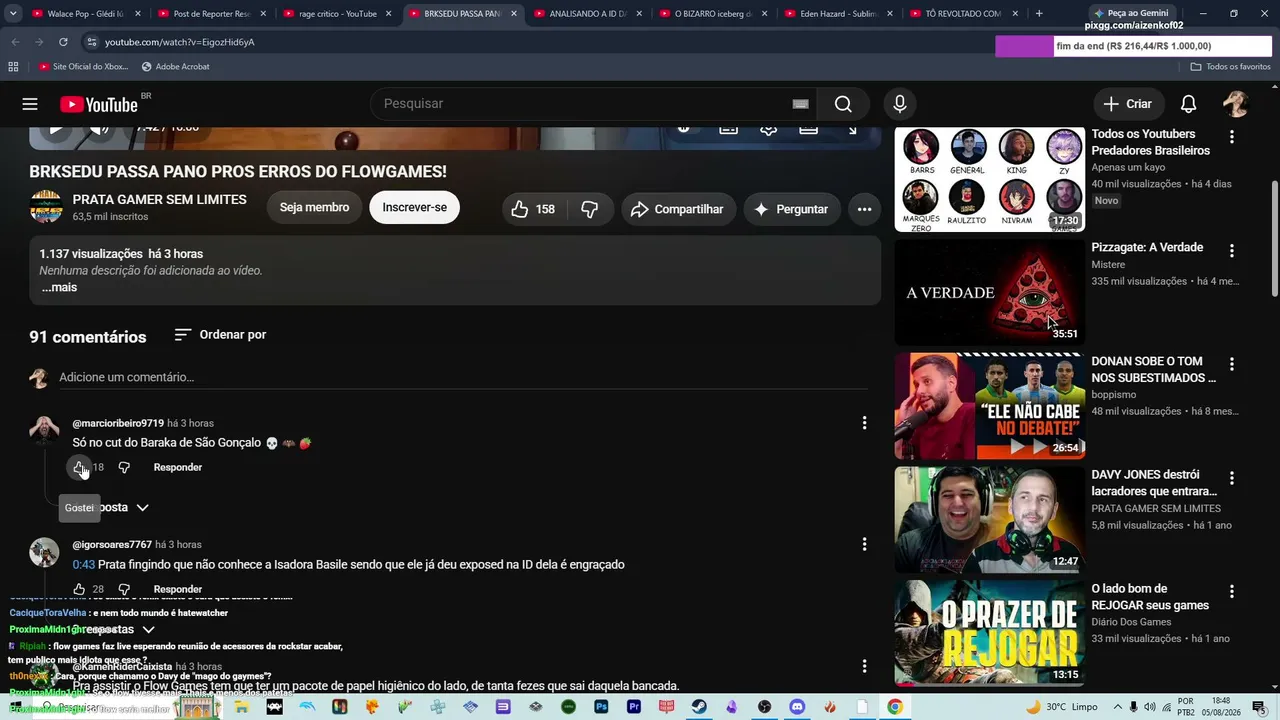The image size is (1280, 720).
Task: Open the YouTube hamburger guide menu
Action: (30, 104)
